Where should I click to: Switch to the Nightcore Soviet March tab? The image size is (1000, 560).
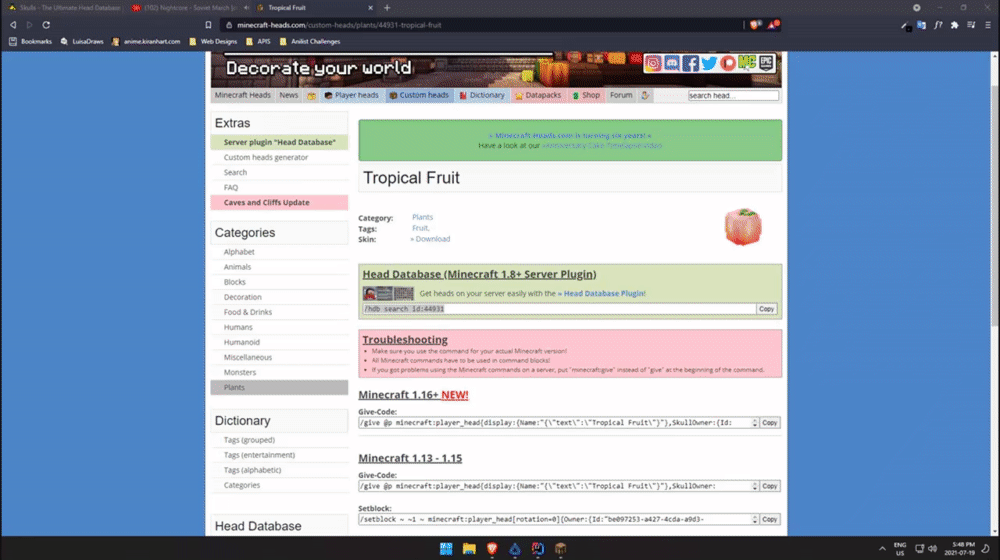(x=189, y=8)
